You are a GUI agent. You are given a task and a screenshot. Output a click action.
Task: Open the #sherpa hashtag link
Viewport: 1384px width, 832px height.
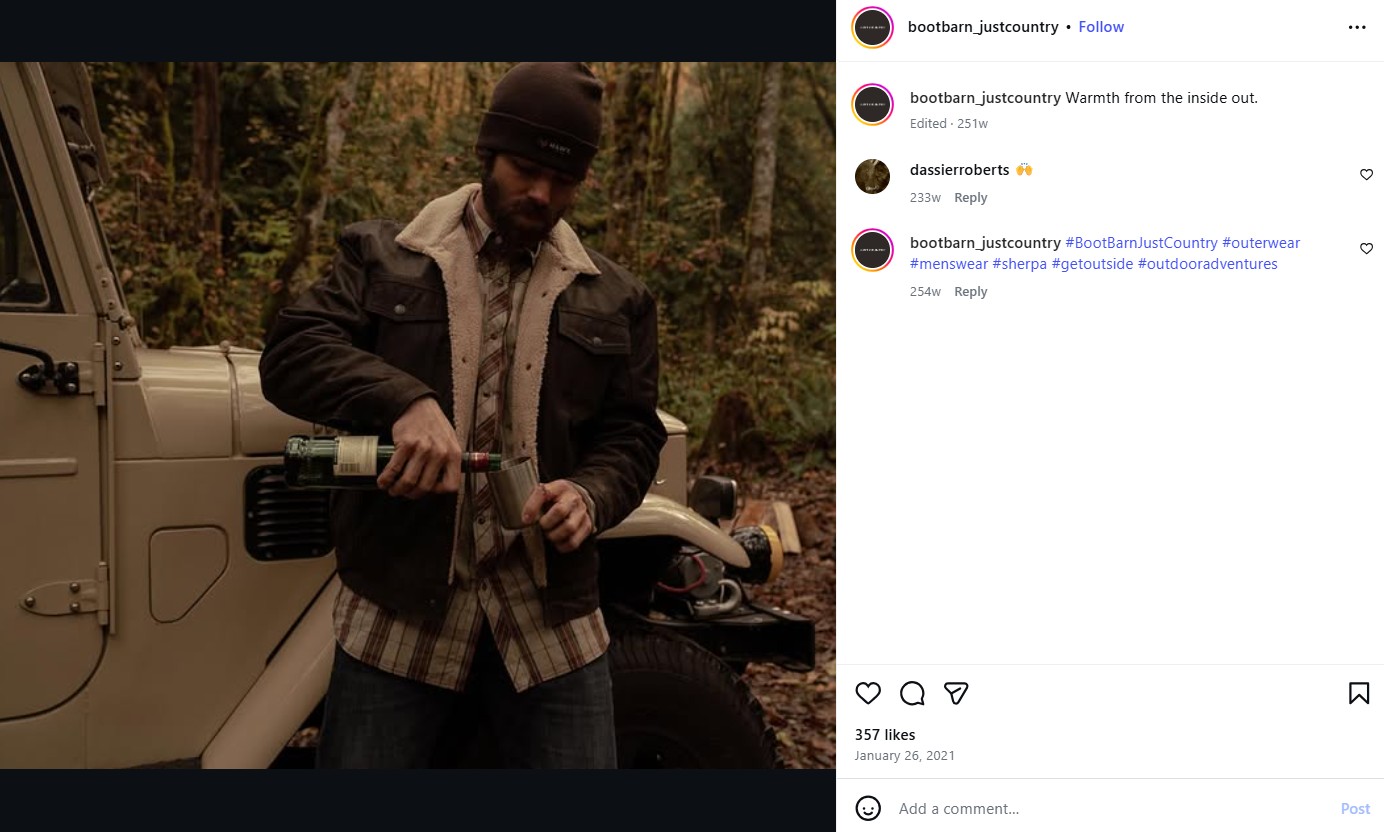(x=1019, y=264)
